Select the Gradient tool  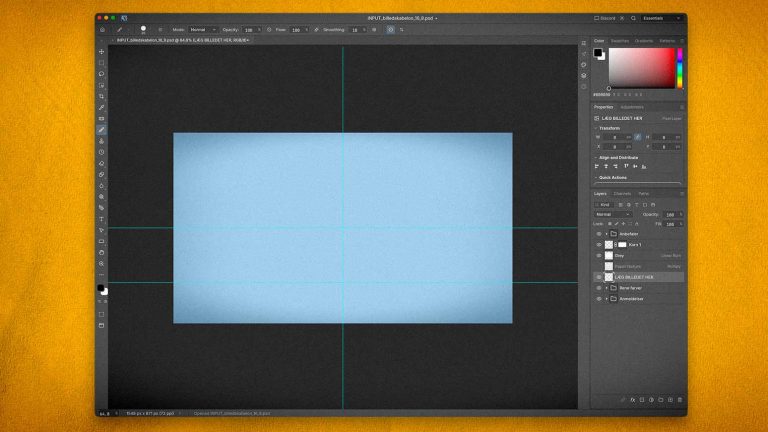pyautogui.click(x=101, y=174)
